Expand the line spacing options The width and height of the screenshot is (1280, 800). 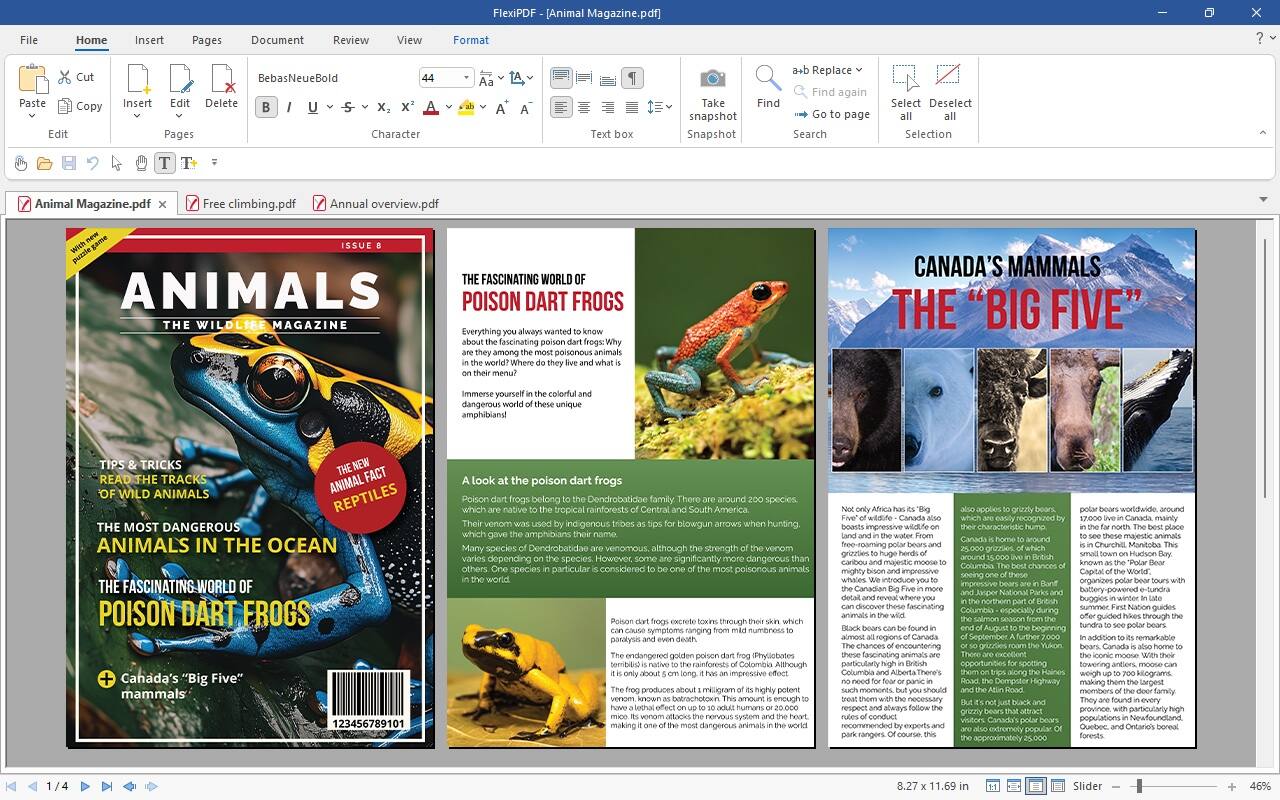pos(668,107)
